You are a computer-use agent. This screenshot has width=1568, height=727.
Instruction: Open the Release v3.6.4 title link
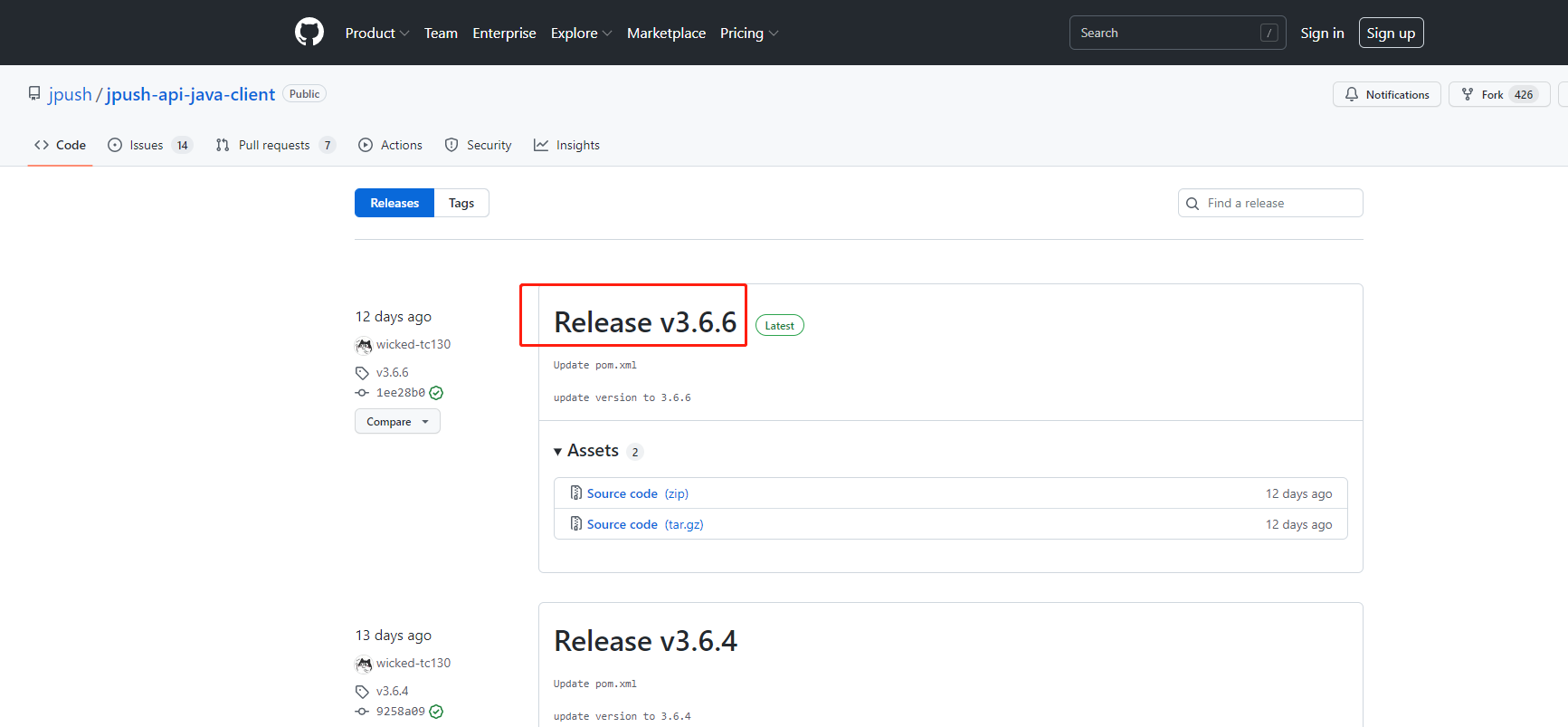click(x=645, y=641)
